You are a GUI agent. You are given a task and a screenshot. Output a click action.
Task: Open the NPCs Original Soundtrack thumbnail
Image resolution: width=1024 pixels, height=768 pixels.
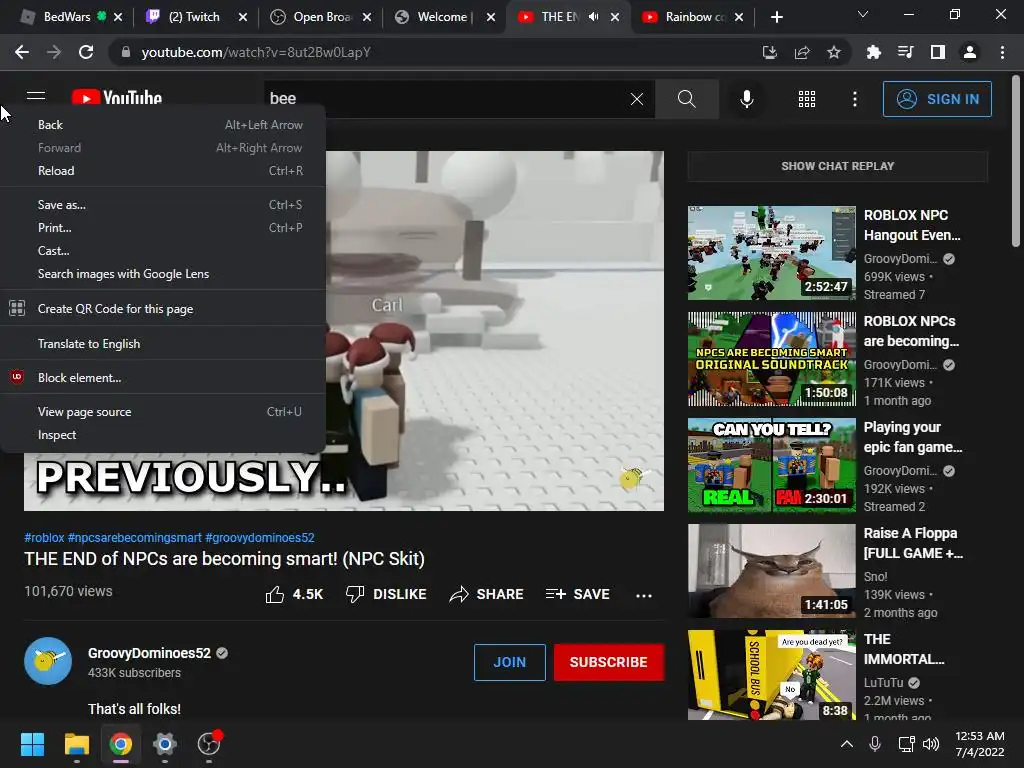tap(772, 359)
